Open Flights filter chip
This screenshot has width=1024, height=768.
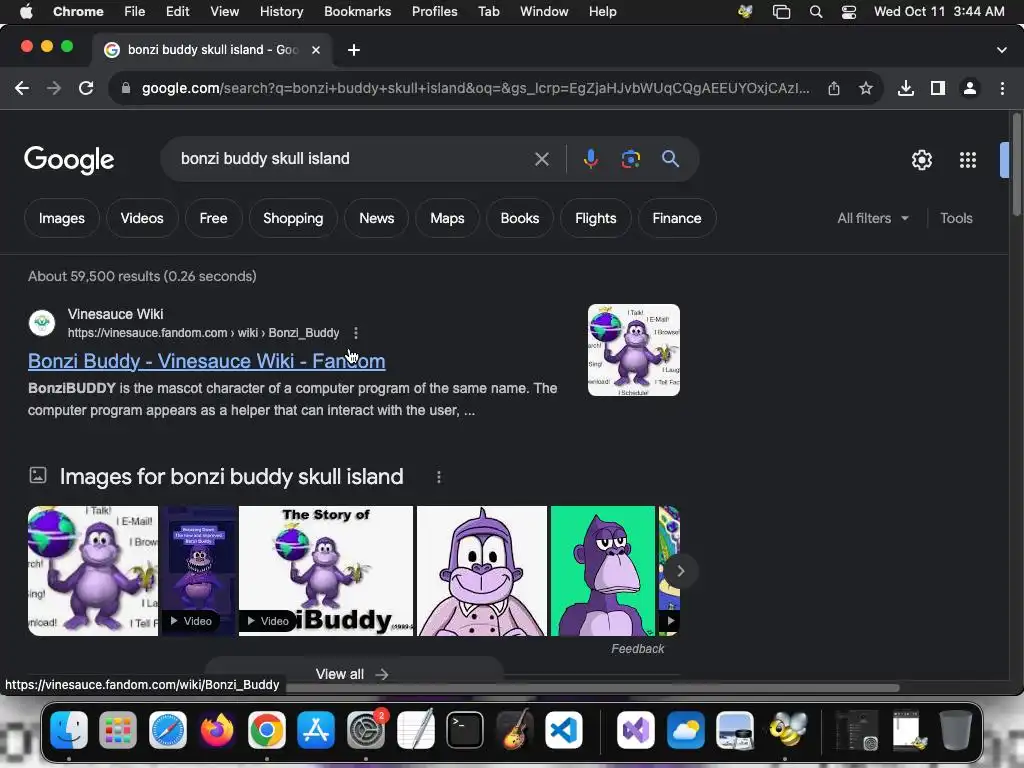[x=596, y=218]
